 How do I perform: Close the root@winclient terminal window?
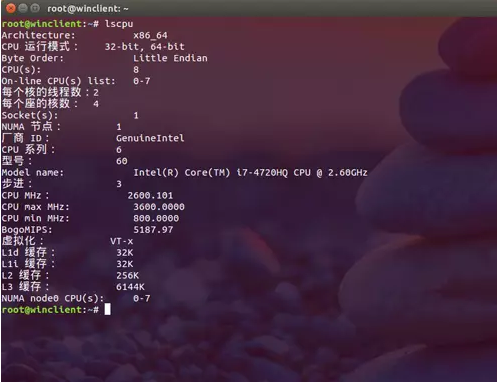coord(11,8)
